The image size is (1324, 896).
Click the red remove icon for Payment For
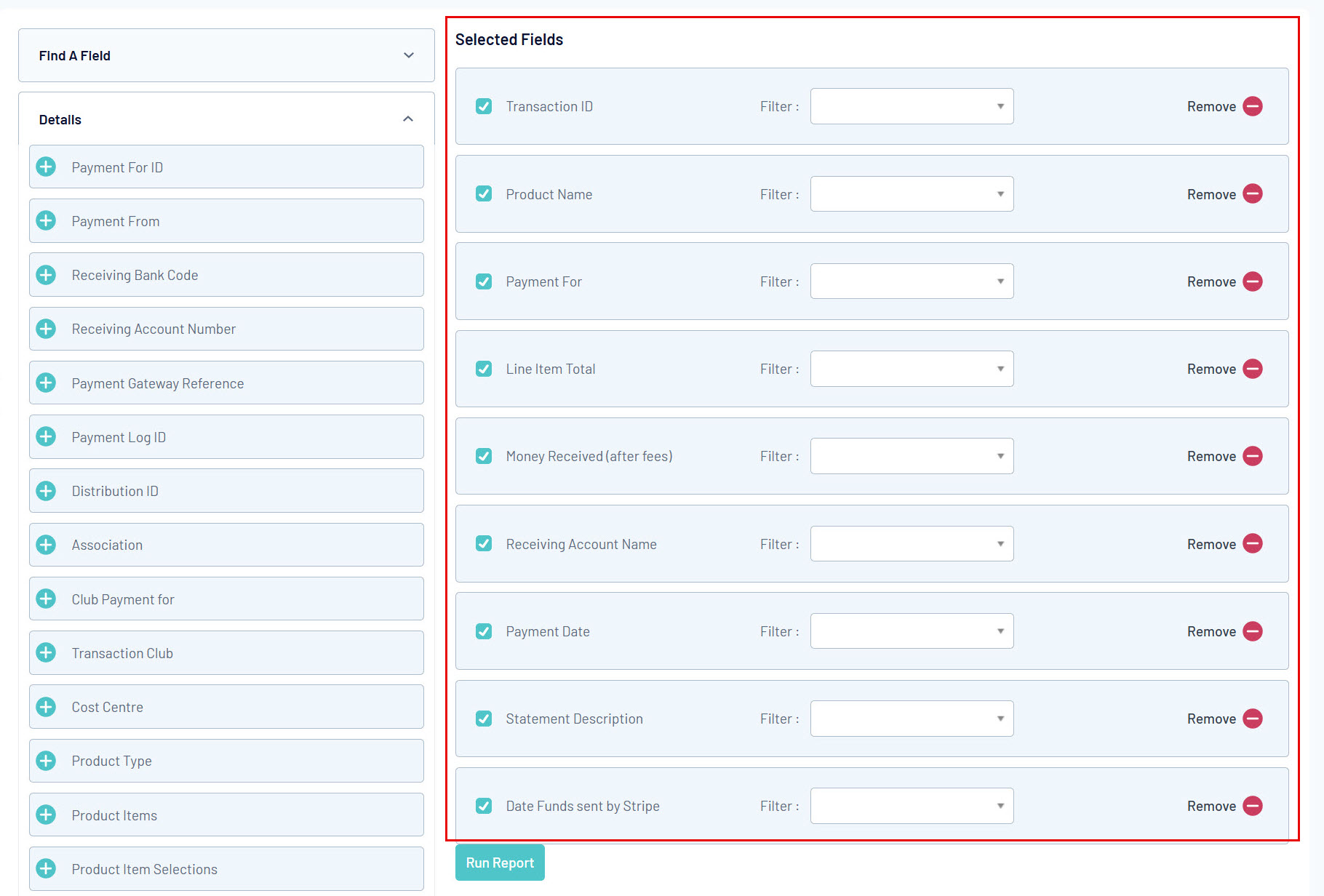tap(1253, 281)
